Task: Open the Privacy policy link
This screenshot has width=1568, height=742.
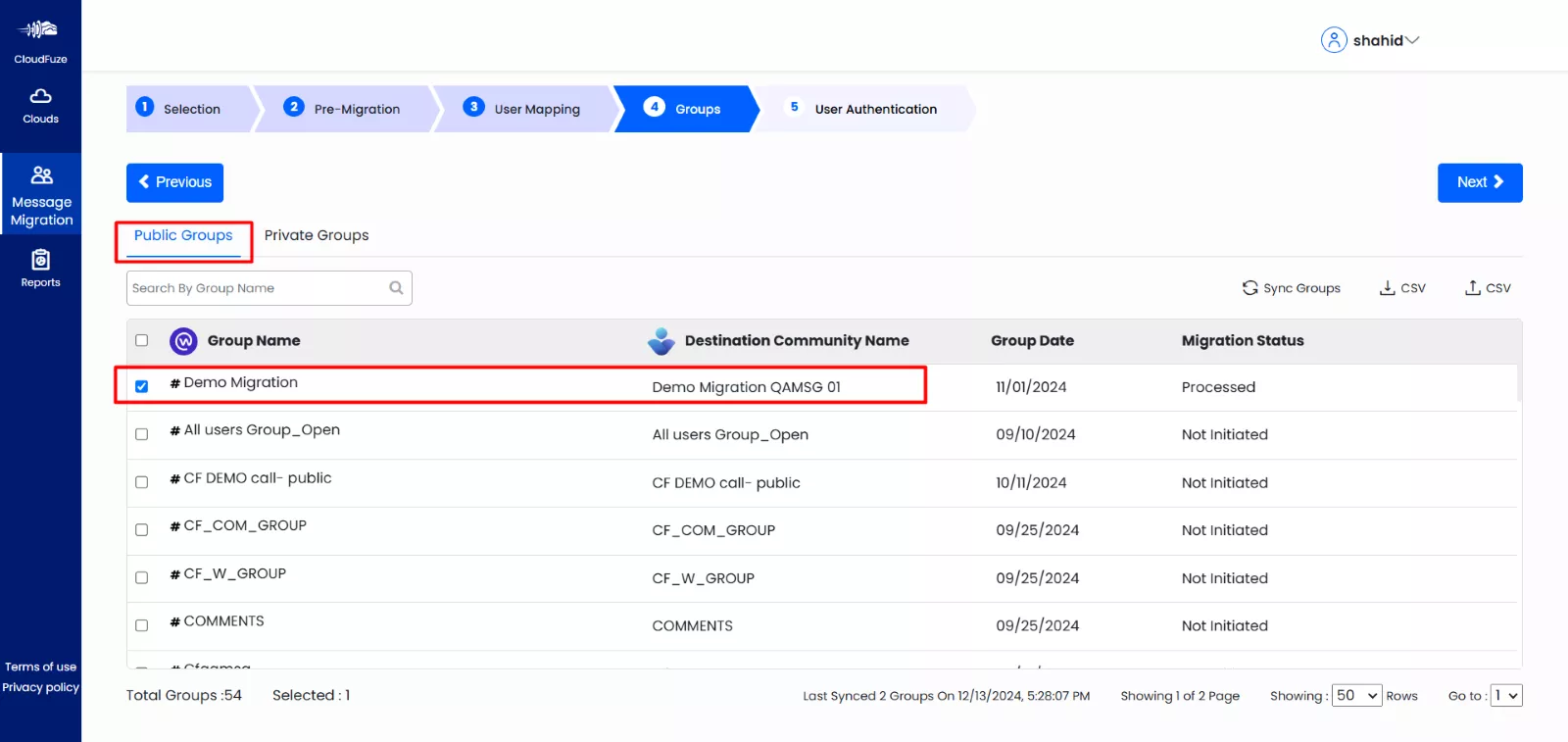Action: (x=40, y=687)
